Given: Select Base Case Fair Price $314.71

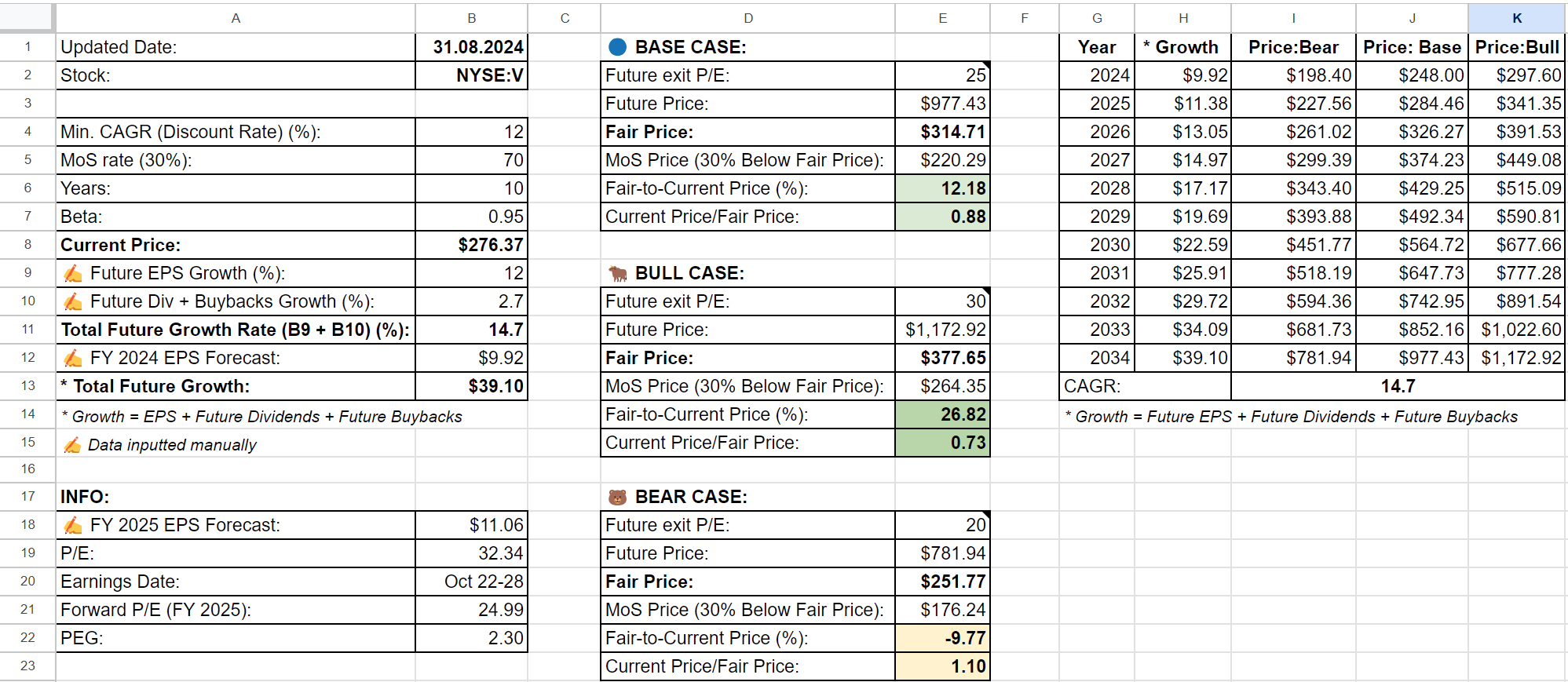Looking at the screenshot, I should click(942, 132).
